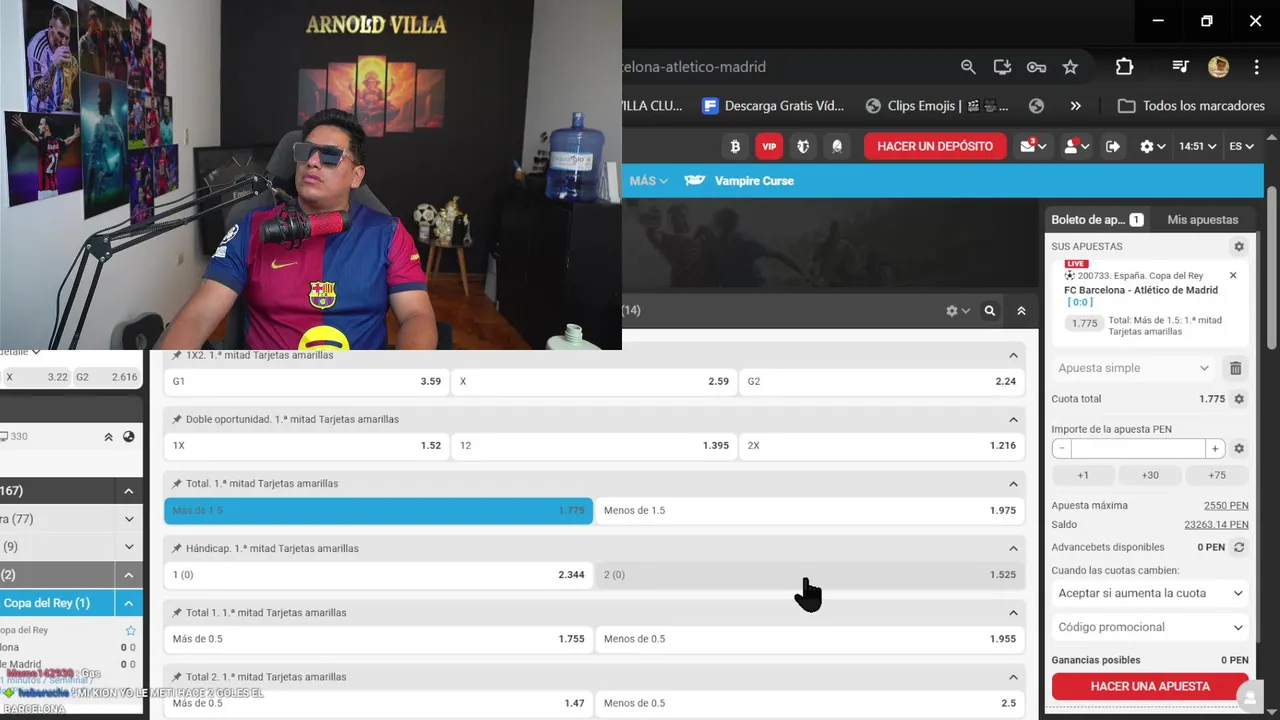
Task: Open the SUS APUESTAS gear settings
Action: [x=1239, y=247]
